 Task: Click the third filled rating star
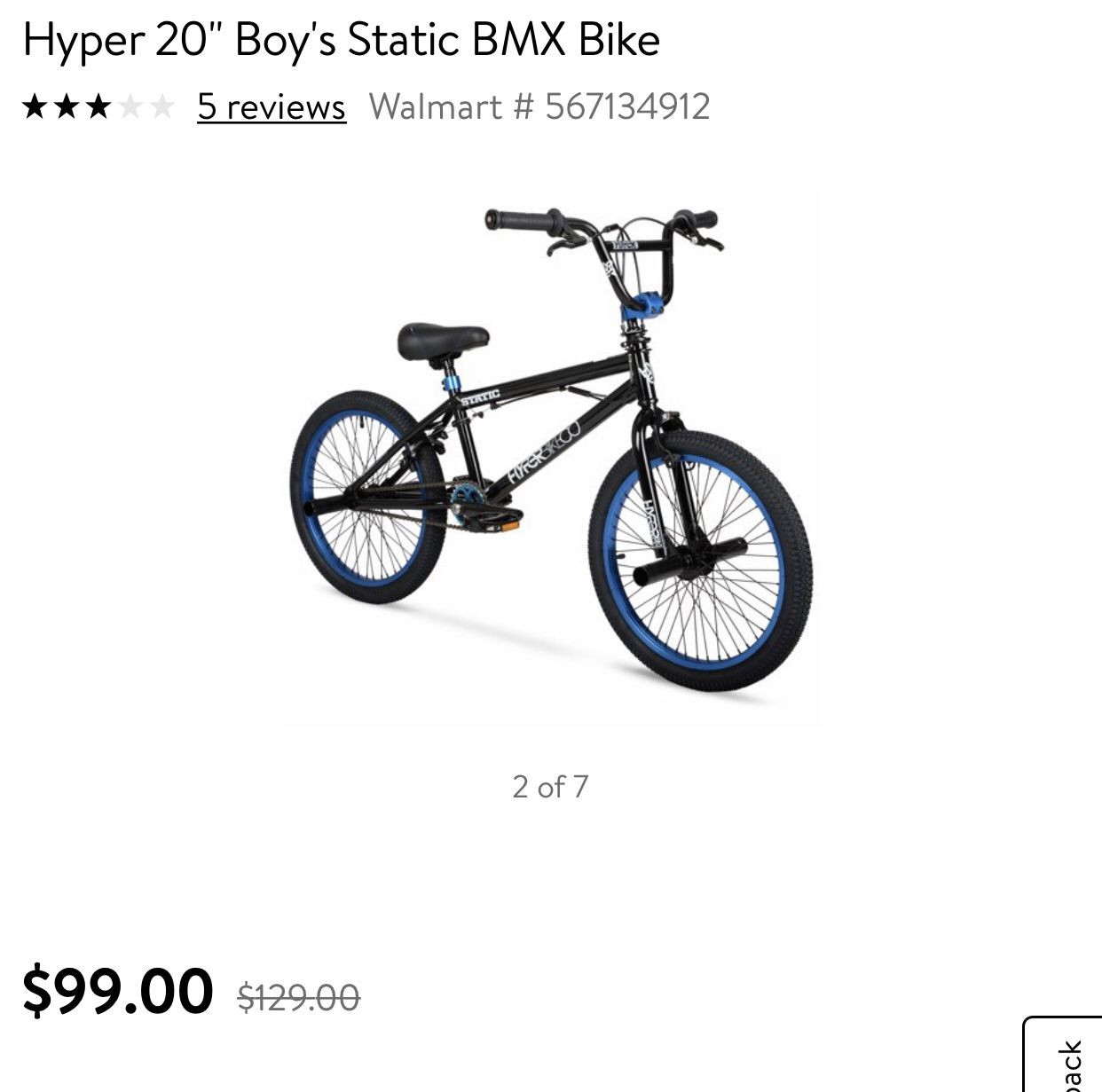[98, 107]
